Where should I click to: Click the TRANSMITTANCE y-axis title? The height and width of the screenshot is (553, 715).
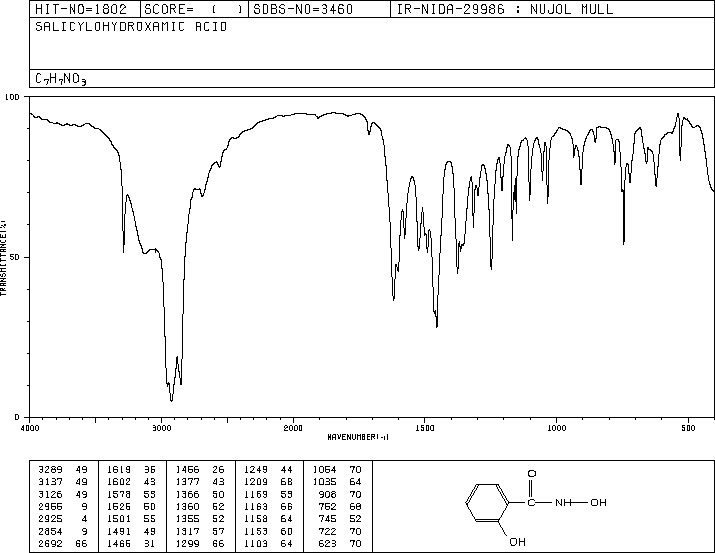3,258
